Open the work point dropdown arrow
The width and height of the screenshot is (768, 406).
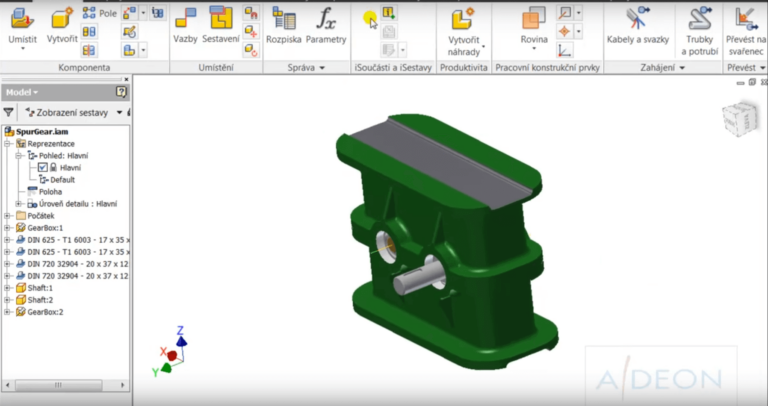(578, 32)
